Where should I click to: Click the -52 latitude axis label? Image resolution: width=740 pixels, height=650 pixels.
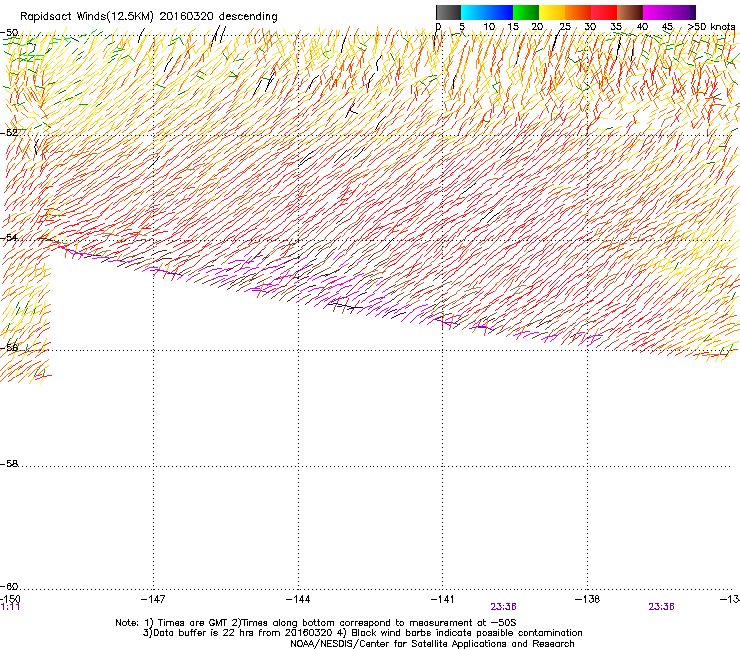point(9,133)
